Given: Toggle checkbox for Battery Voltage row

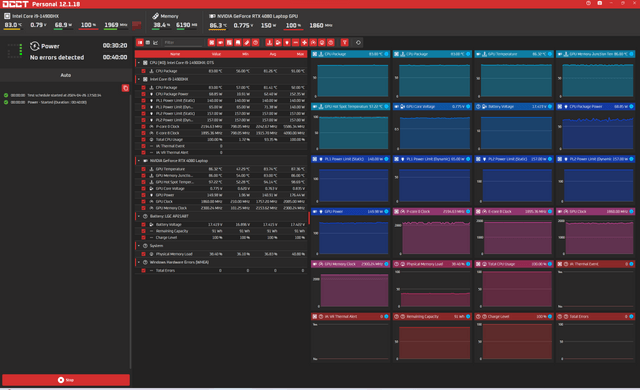Looking at the screenshot, I should click(143, 224).
